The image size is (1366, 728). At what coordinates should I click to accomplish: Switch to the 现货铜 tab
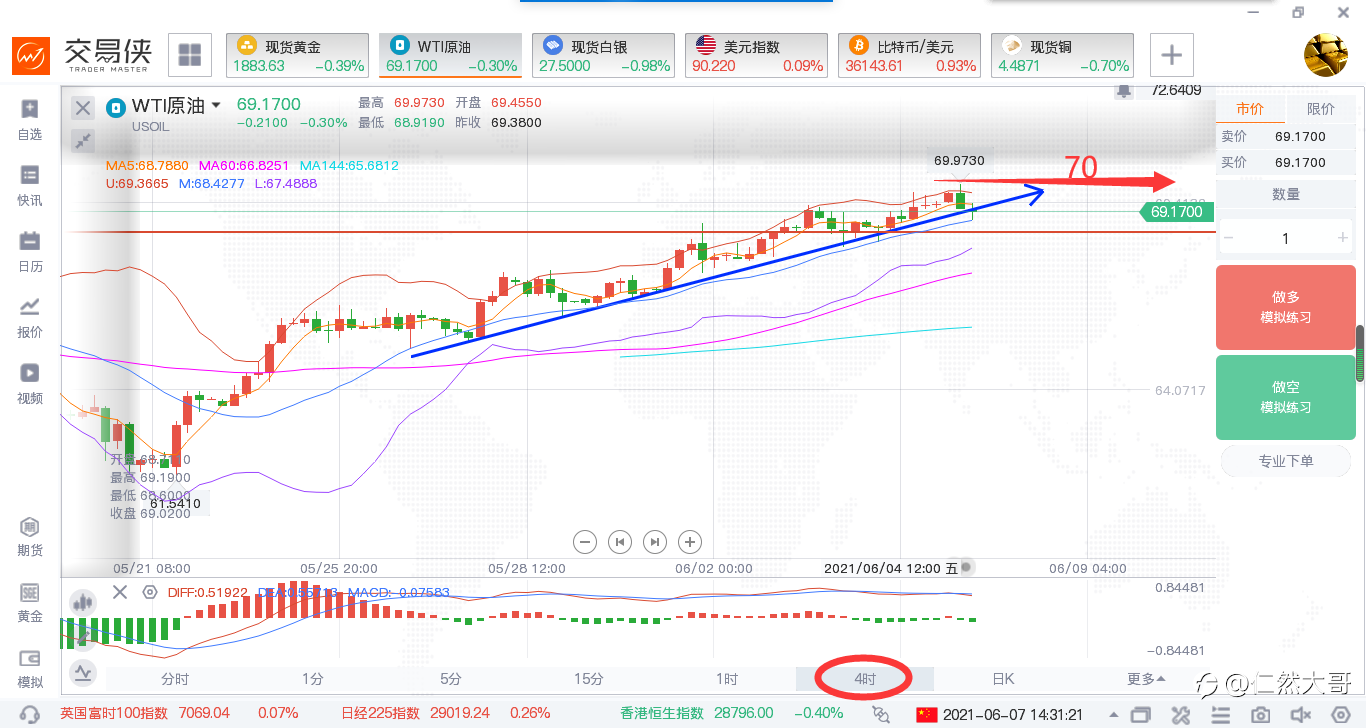tap(1062, 55)
